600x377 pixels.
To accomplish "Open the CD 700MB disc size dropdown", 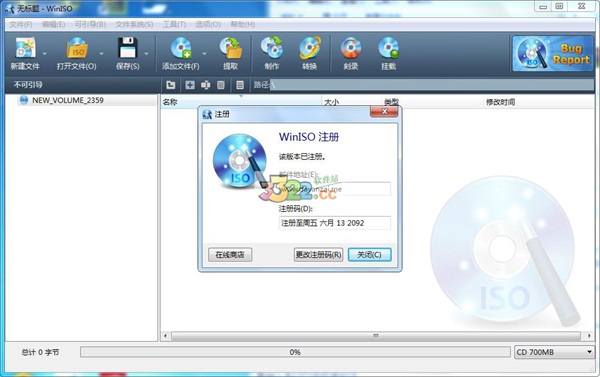I will pos(554,352).
